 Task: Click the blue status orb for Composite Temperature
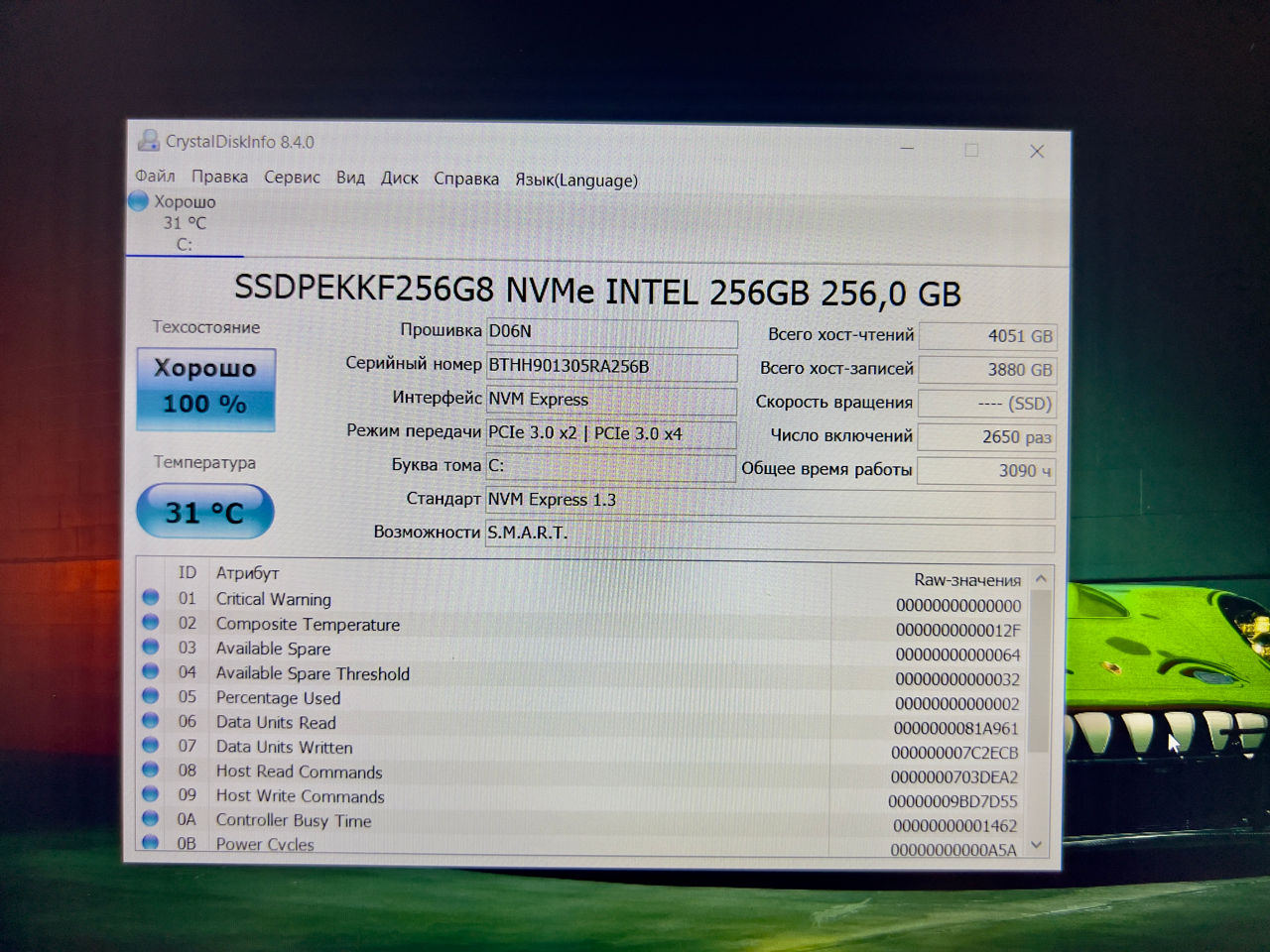tap(151, 622)
